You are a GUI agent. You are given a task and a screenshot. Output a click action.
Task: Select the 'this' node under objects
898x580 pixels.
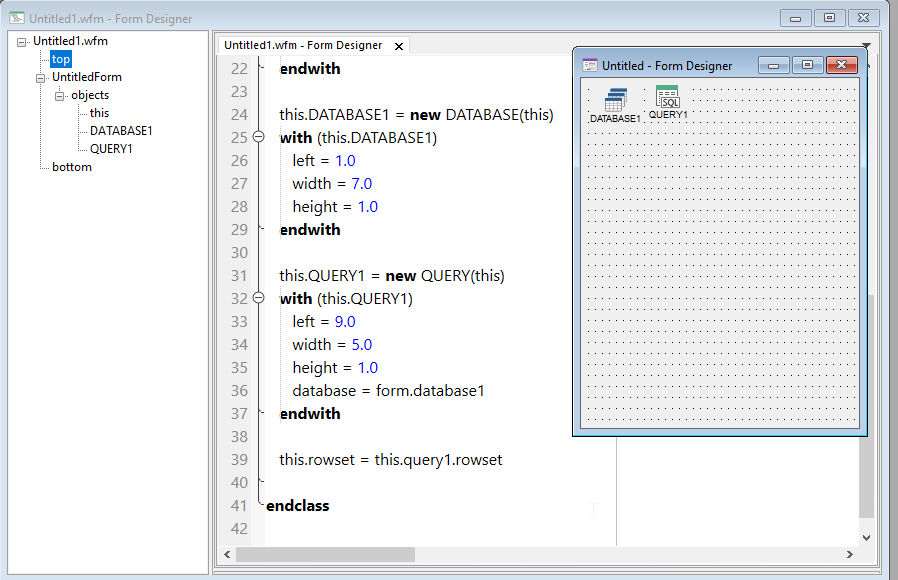coord(99,113)
